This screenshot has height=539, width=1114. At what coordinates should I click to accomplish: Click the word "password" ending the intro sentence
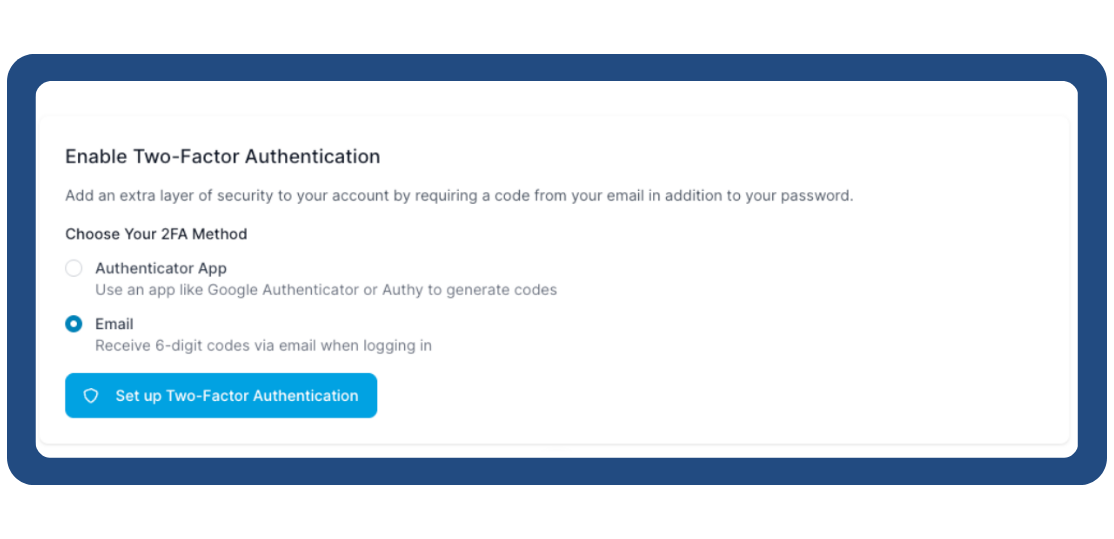tap(818, 195)
